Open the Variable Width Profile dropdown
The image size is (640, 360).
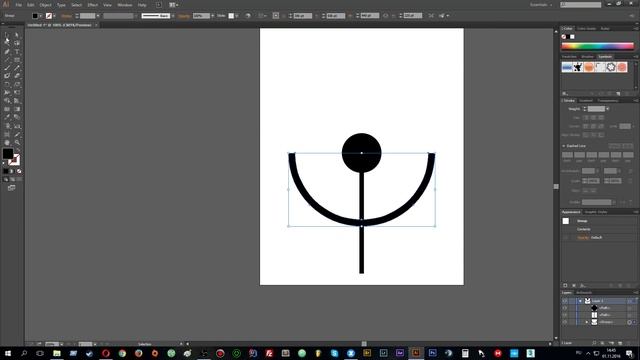coord(136,16)
